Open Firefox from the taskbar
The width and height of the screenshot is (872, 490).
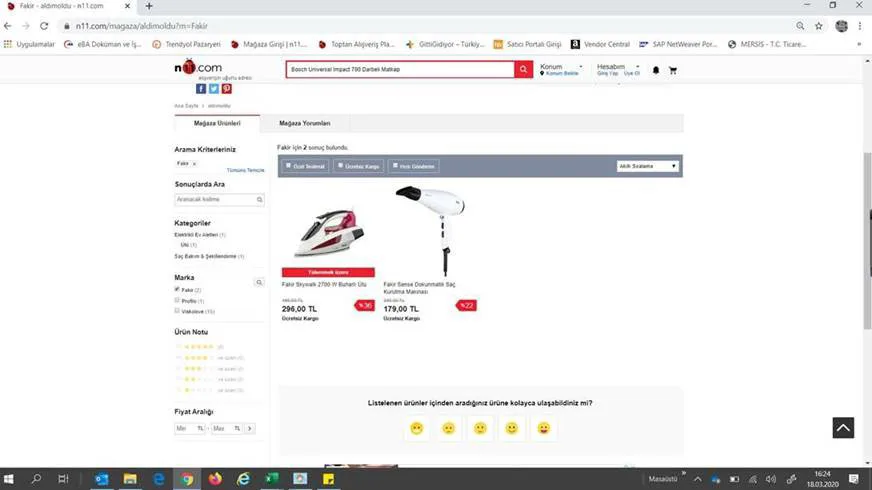point(215,479)
